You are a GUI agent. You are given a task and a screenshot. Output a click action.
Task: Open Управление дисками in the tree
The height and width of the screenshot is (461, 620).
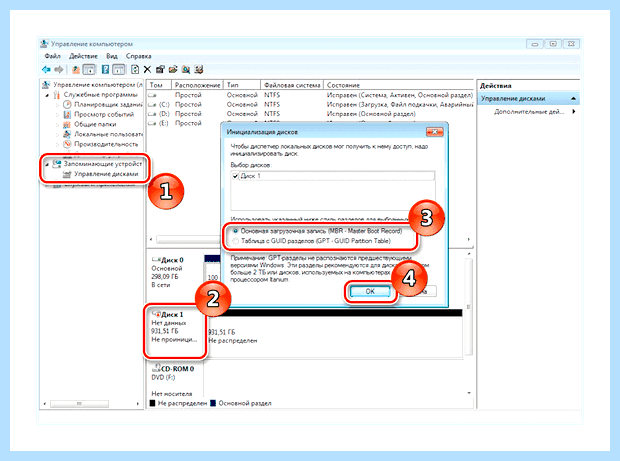click(106, 174)
